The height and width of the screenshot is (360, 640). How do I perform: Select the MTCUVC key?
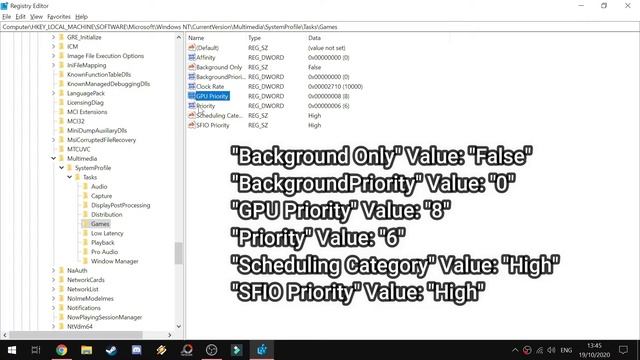click(x=79, y=149)
